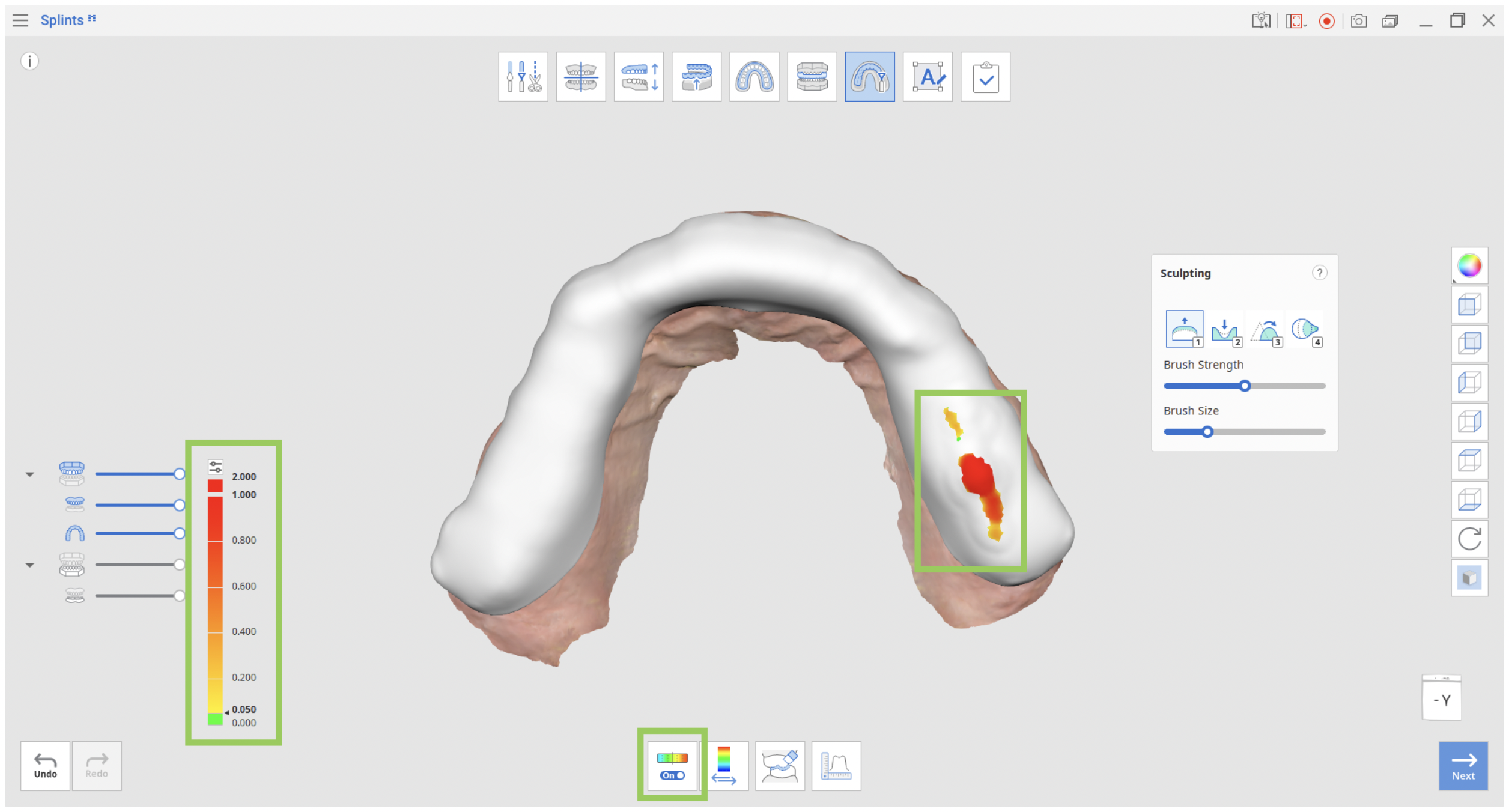Switch to second cube view icon
1509x812 pixels.
point(1469,344)
